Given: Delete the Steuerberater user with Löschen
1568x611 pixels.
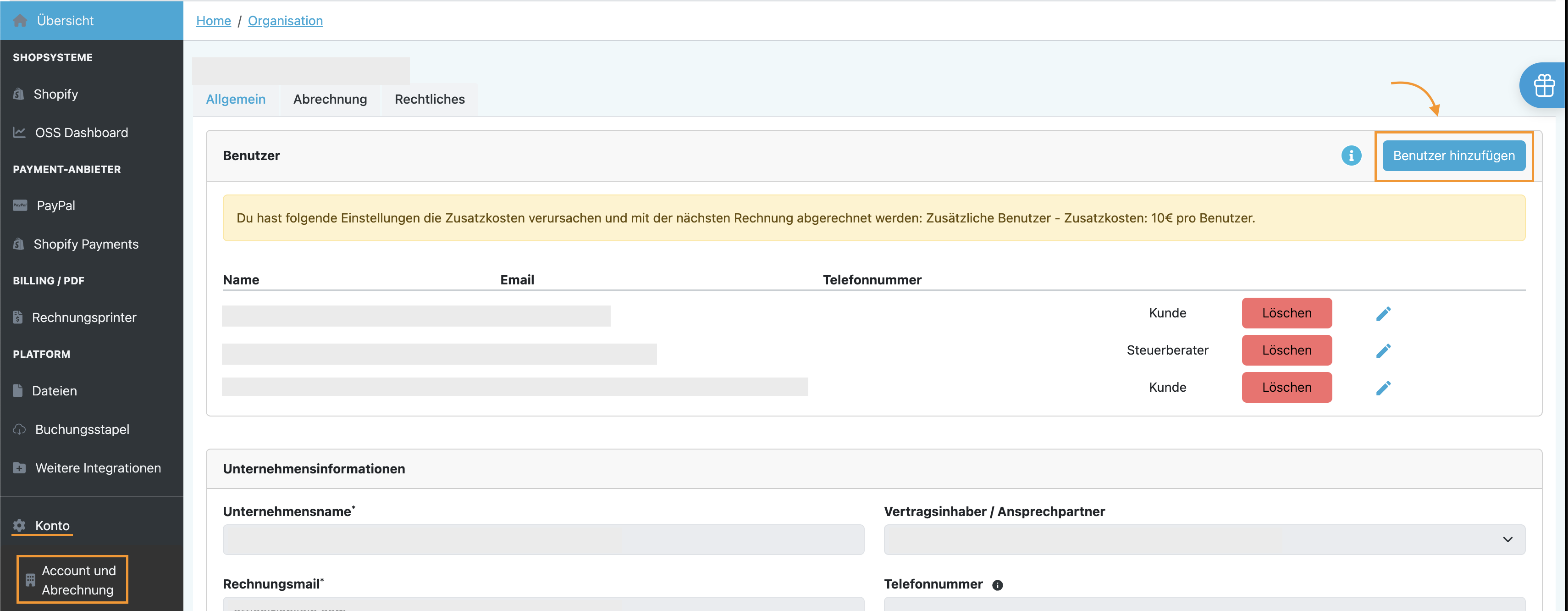Looking at the screenshot, I should (x=1286, y=351).
